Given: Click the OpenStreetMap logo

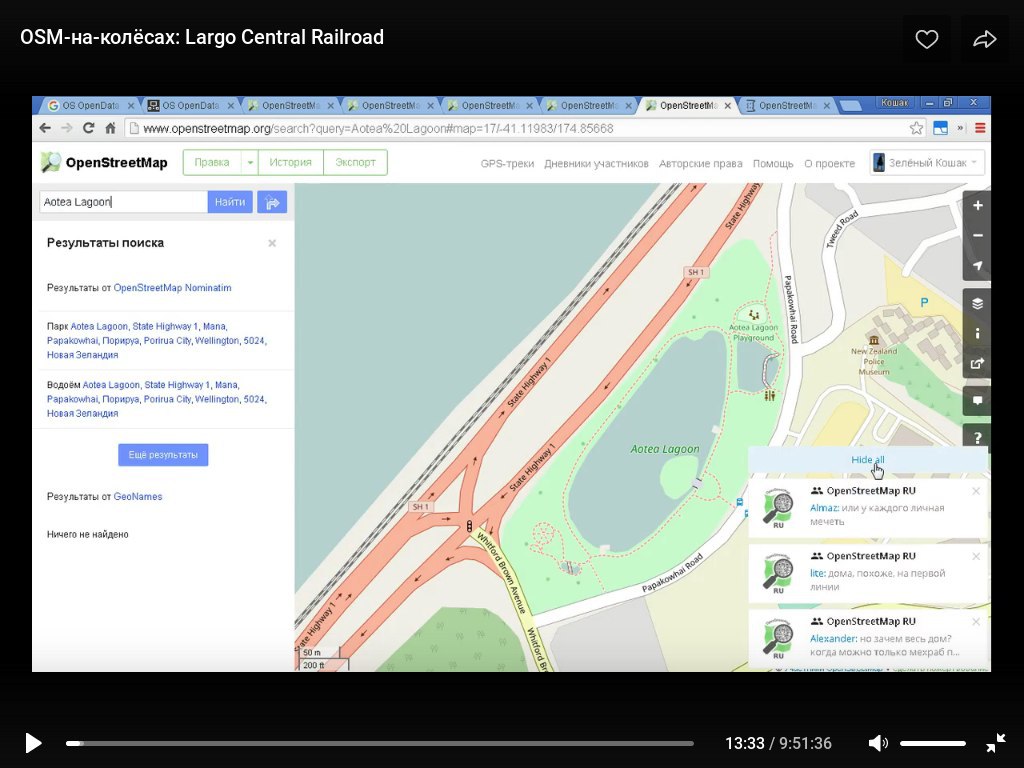Looking at the screenshot, I should pos(104,163).
